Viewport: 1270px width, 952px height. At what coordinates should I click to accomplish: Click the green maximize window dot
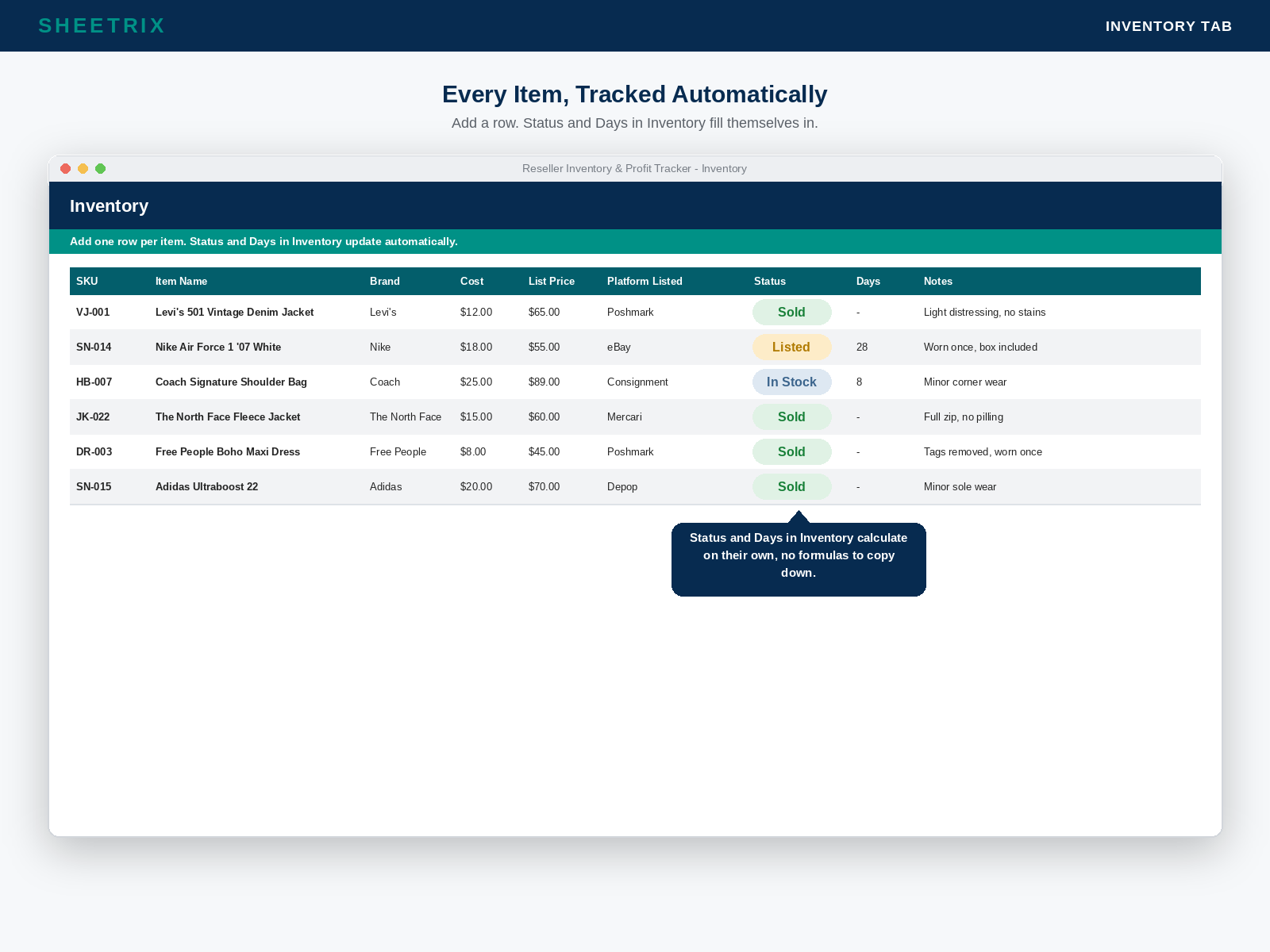pos(100,168)
